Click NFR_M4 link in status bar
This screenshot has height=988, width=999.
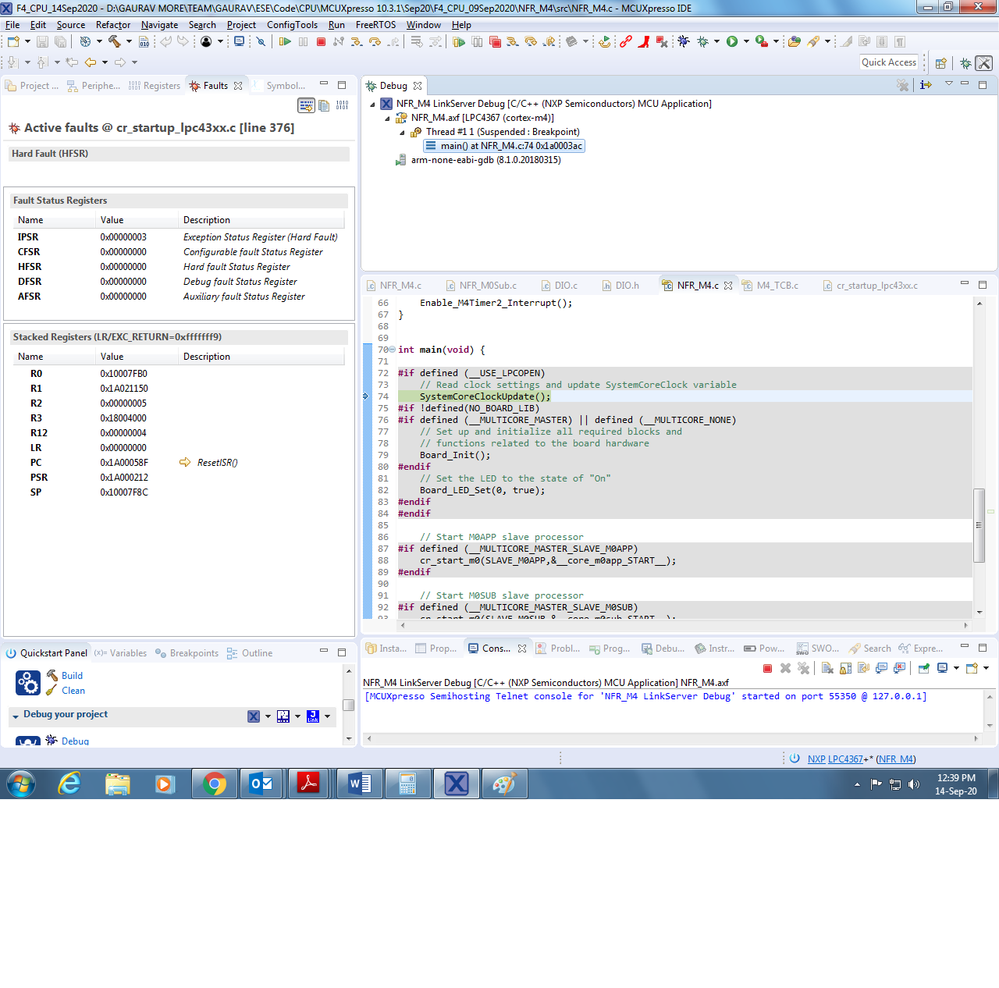pos(896,759)
